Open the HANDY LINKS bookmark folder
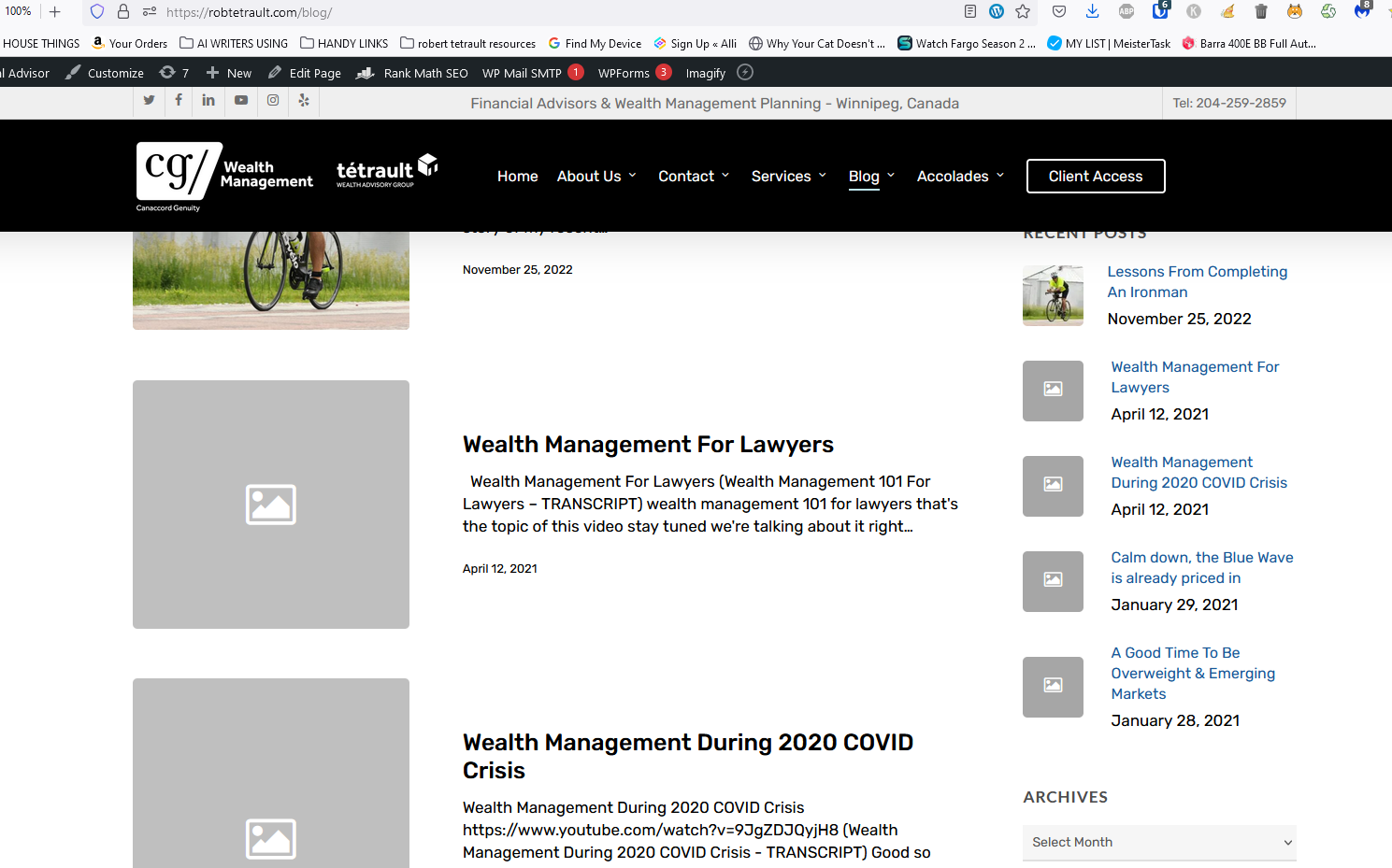Image resolution: width=1392 pixels, height=868 pixels. 344,43
